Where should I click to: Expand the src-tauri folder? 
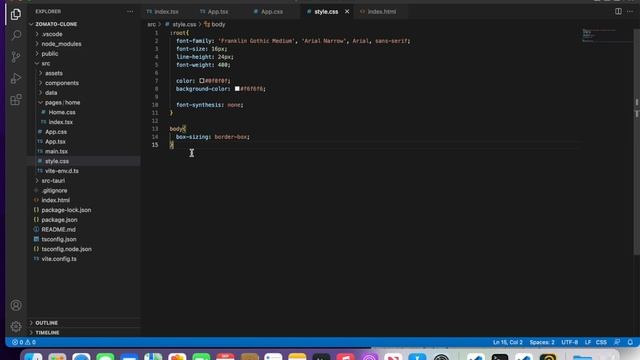[x=53, y=180]
